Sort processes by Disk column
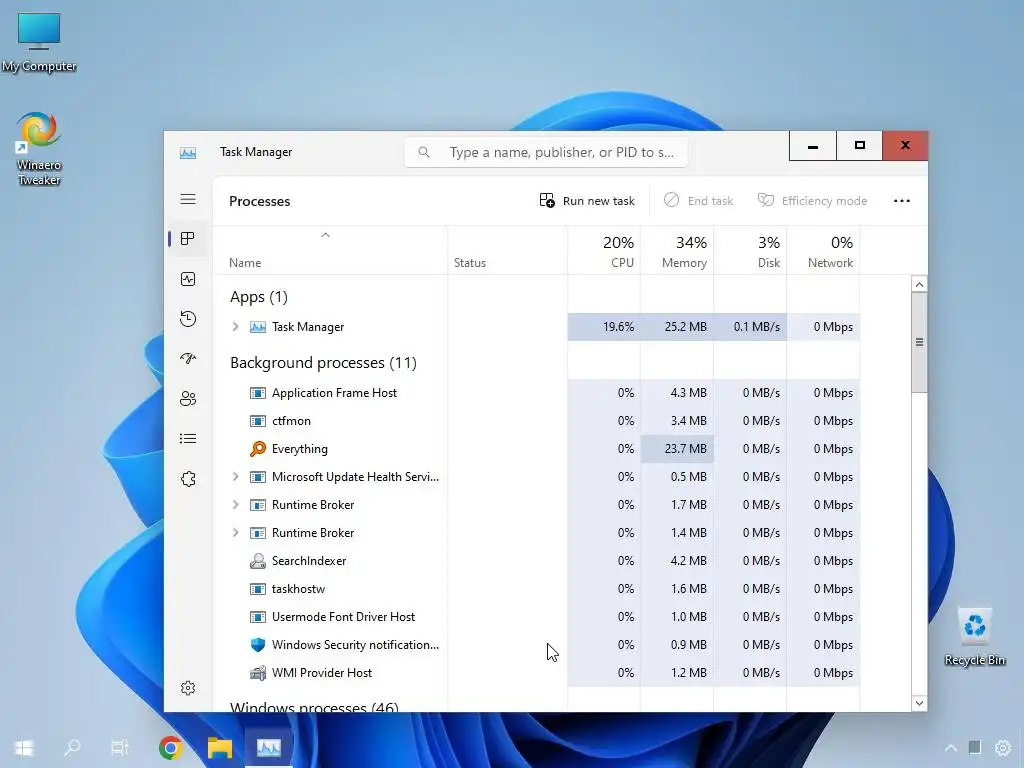This screenshot has width=1024, height=768. tap(750, 251)
